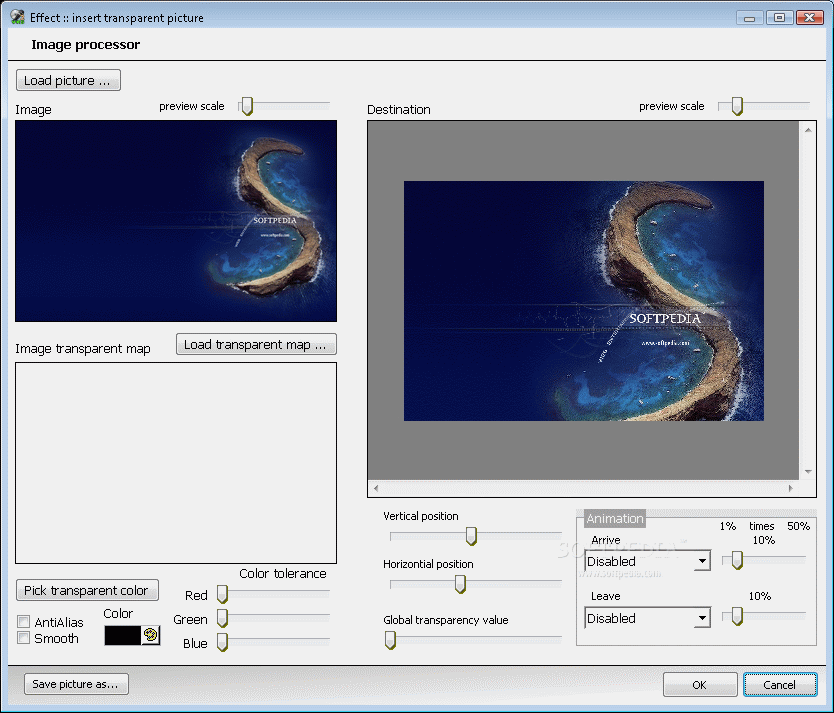
Task: Click the Load transparent map button
Action: (256, 344)
